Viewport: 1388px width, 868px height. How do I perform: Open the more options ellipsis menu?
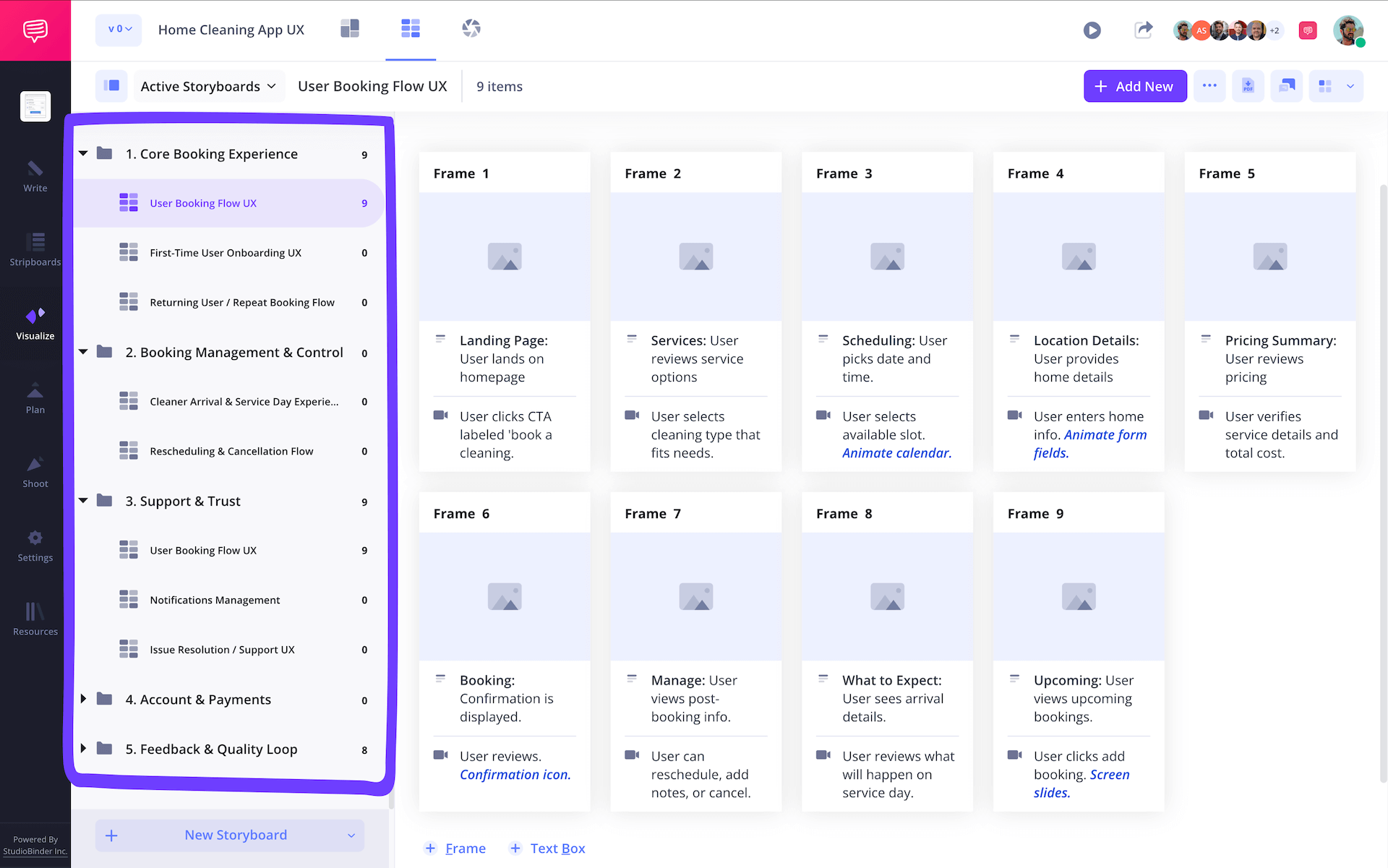click(1209, 86)
